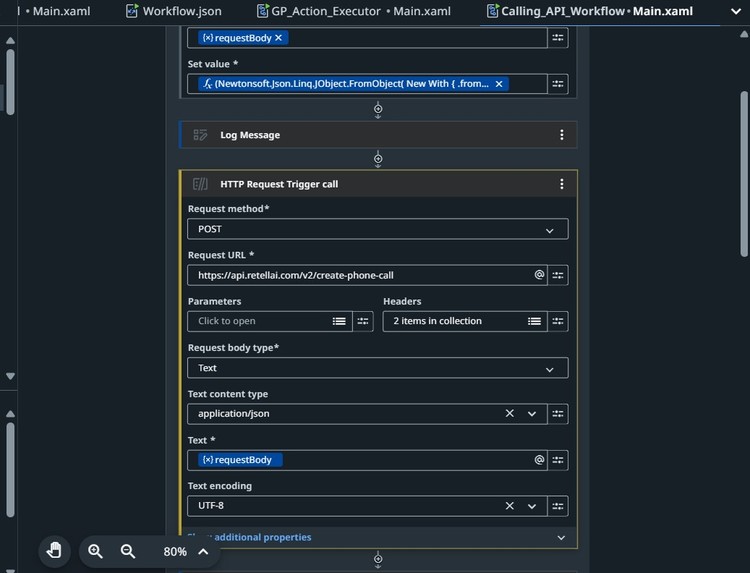Show additional properties link
Image resolution: width=750 pixels, height=573 pixels.
[x=249, y=537]
